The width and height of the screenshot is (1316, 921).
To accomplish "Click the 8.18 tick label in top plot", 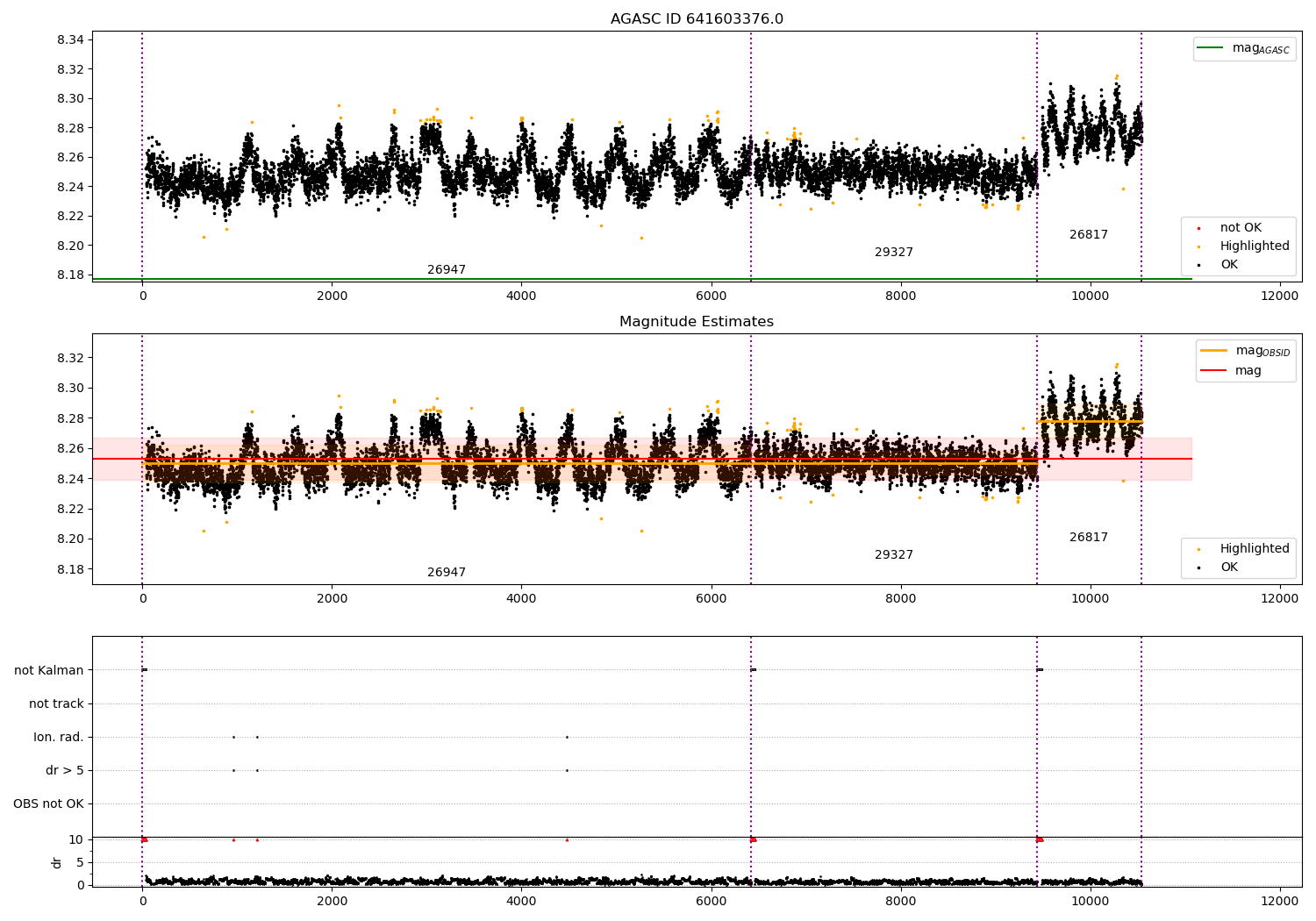I will click(69, 275).
